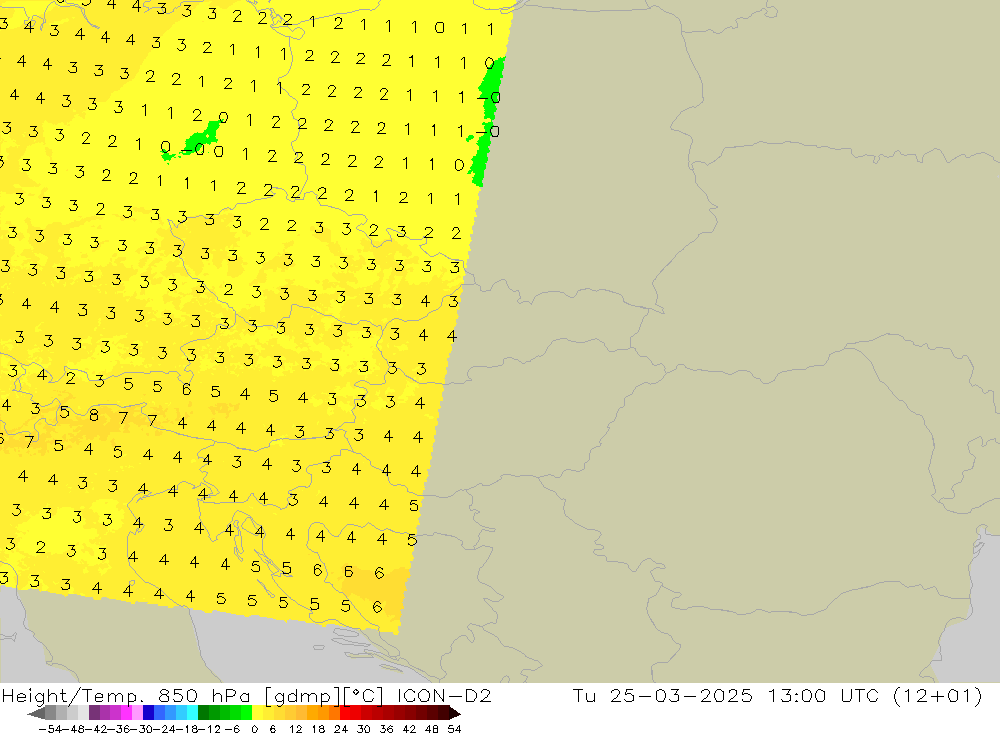
Task: Click the '54' label at the color scale end
Action: tap(454, 729)
